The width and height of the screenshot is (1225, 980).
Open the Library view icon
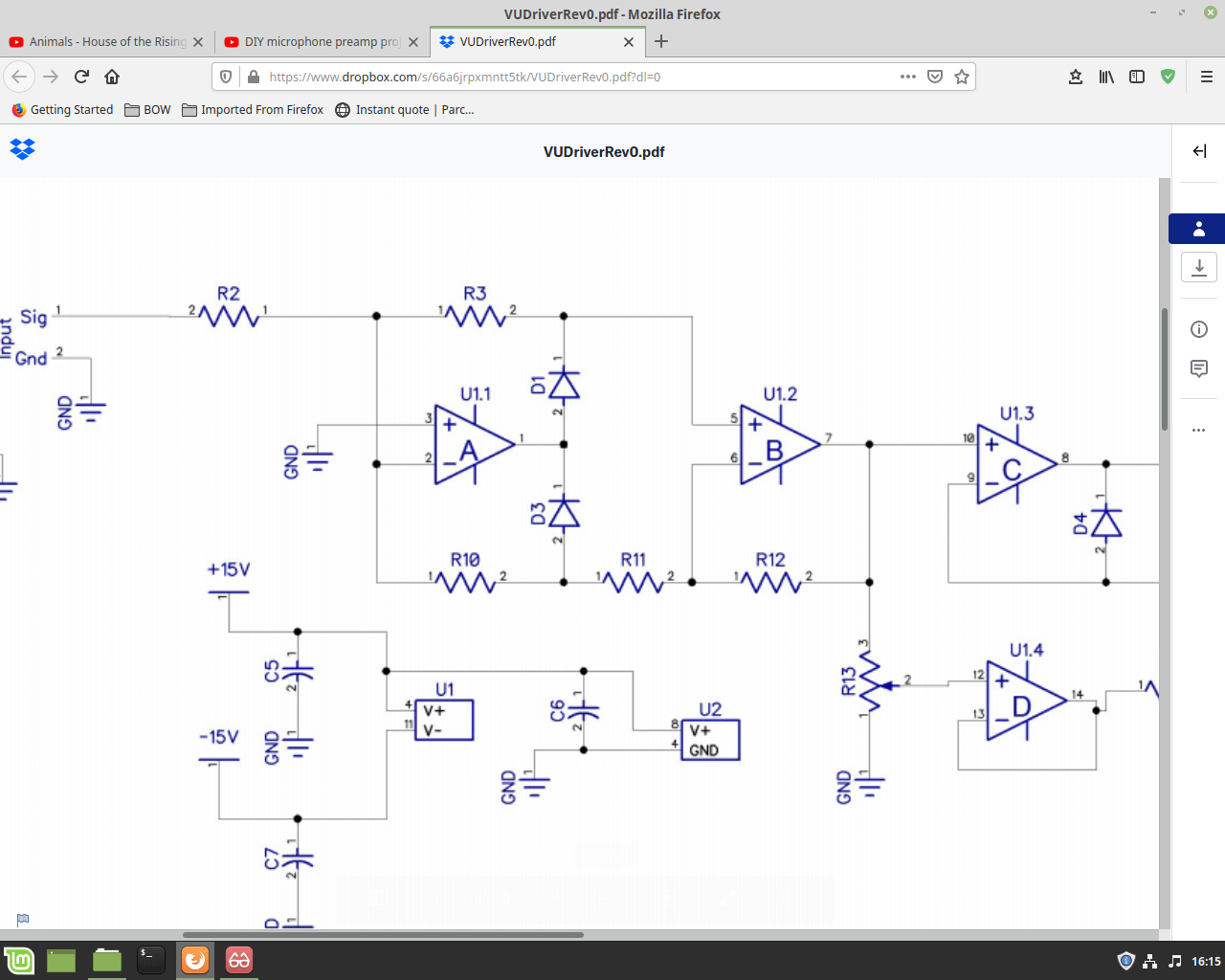click(x=1106, y=77)
